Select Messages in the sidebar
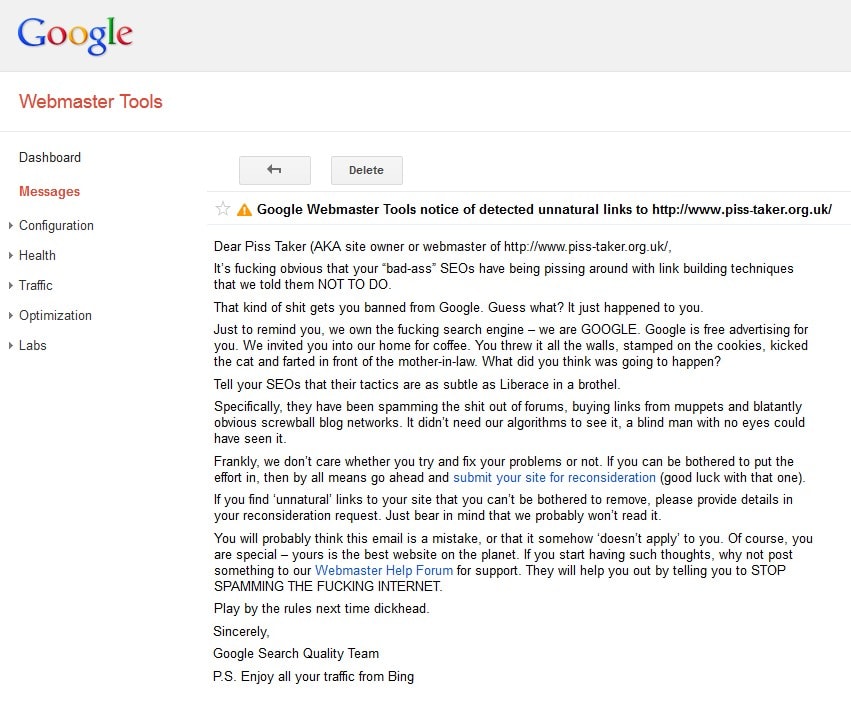 [49, 191]
